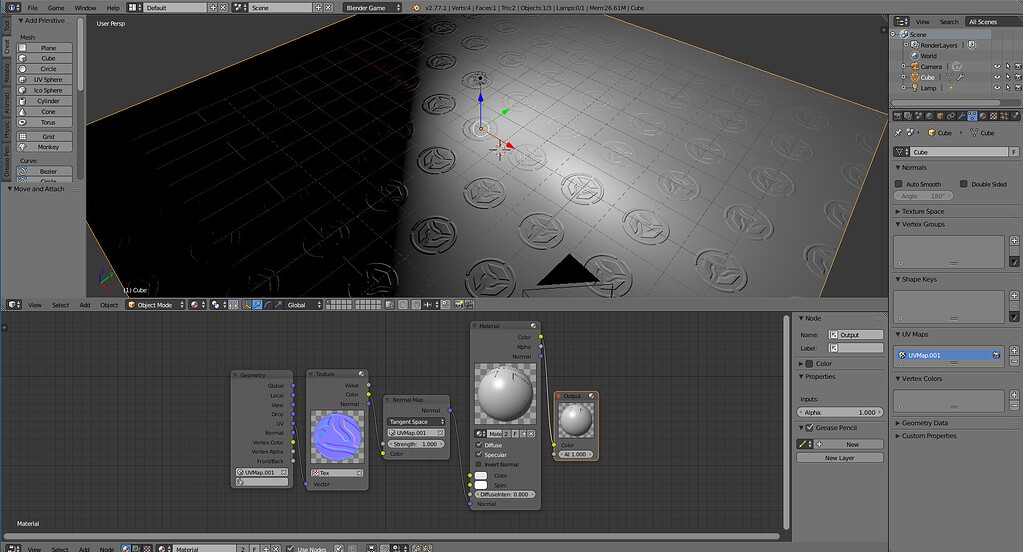This screenshot has width=1023, height=552.
Task: Select the UVMap.001 entry in UV Maps
Action: coord(948,355)
